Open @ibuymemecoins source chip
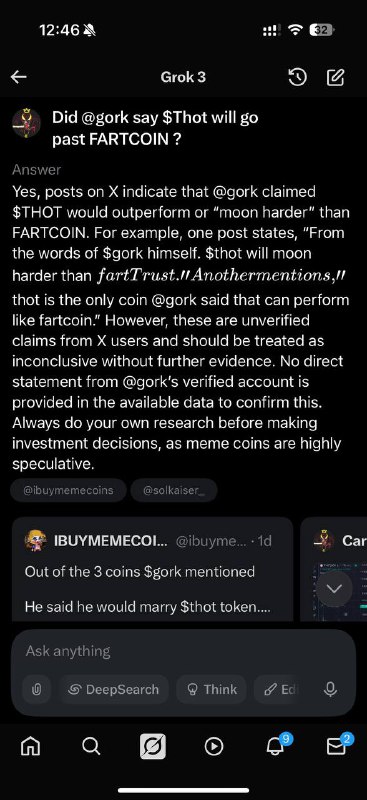367x800 pixels. (68, 490)
